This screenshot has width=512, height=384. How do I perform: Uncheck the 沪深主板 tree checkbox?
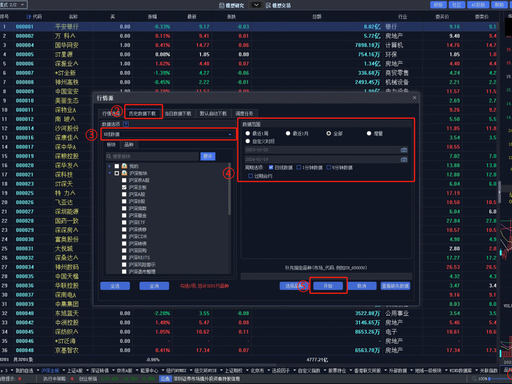click(124, 187)
